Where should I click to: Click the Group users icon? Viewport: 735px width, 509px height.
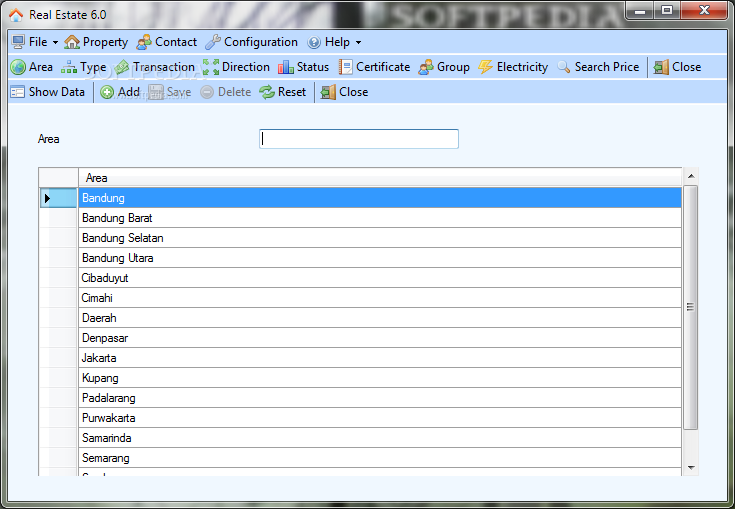coord(426,67)
